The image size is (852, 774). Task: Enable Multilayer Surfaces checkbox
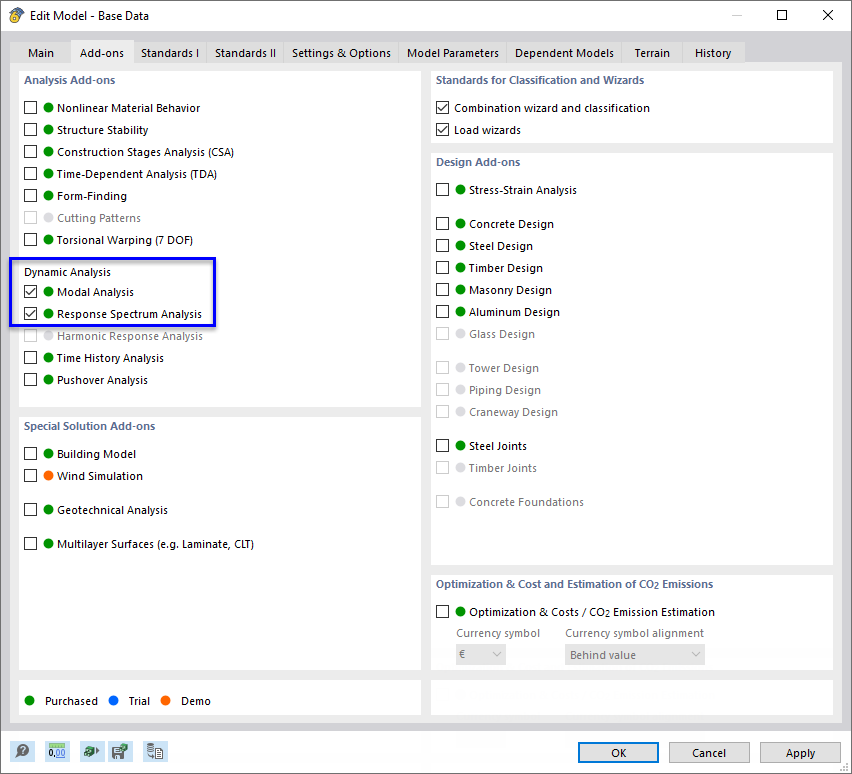pyautogui.click(x=30, y=544)
